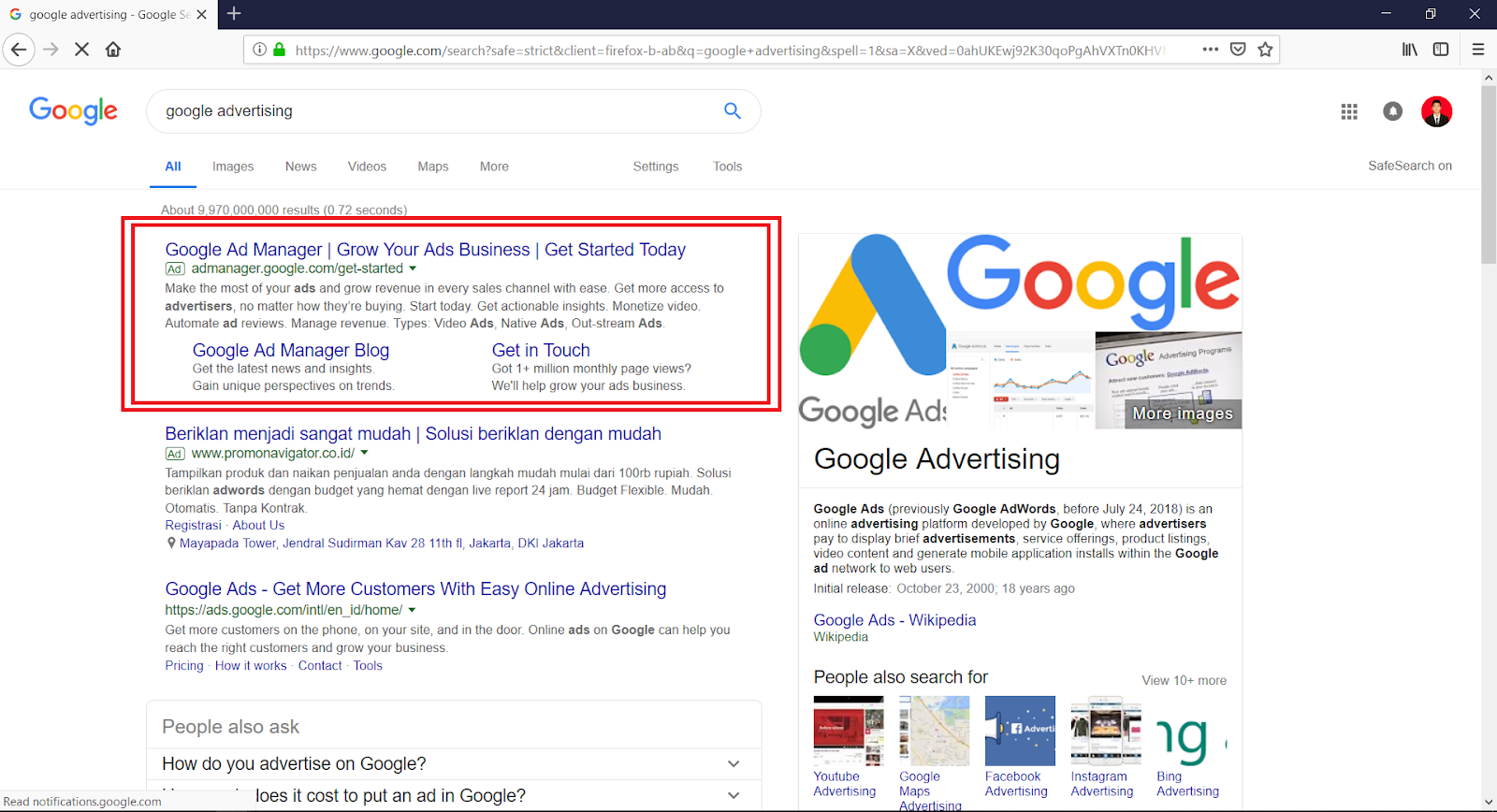Open search Tools options

pyautogui.click(x=727, y=167)
